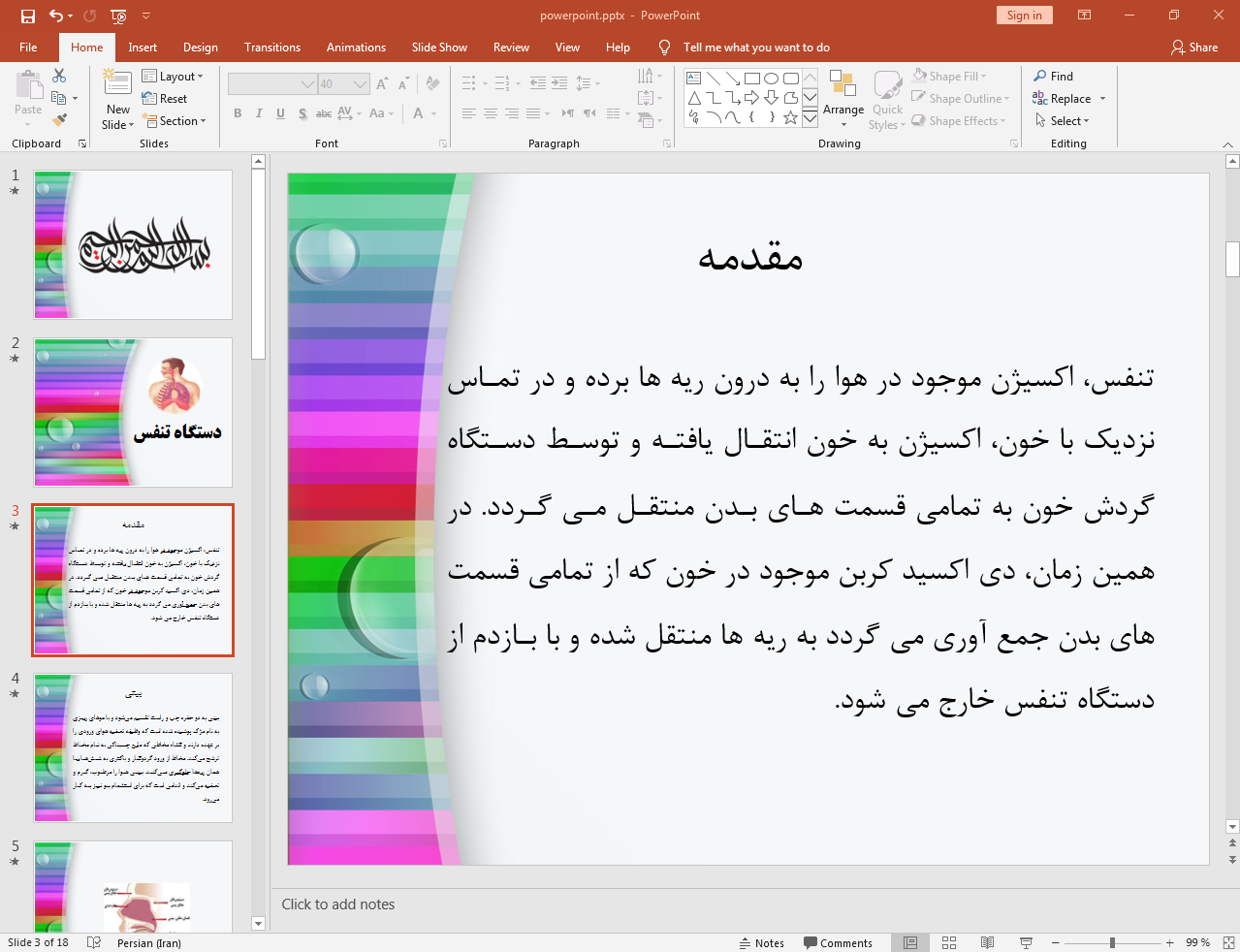
Task: Open the Font name combo box
Action: click(x=272, y=84)
